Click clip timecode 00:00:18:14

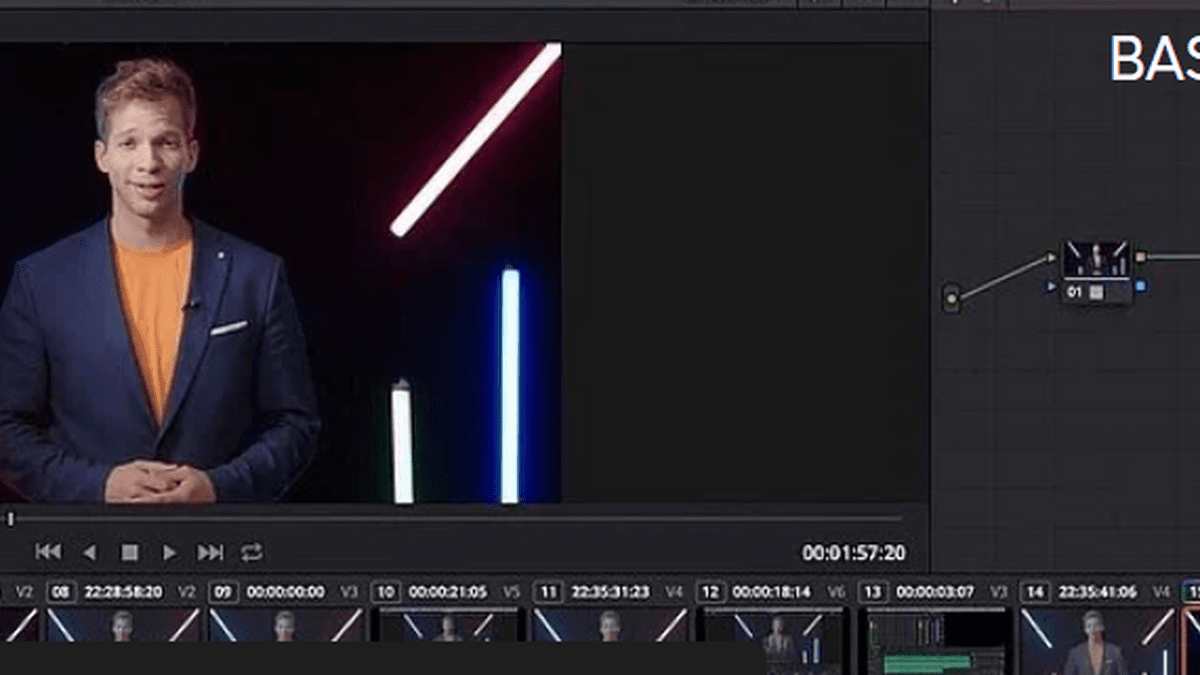[773, 592]
